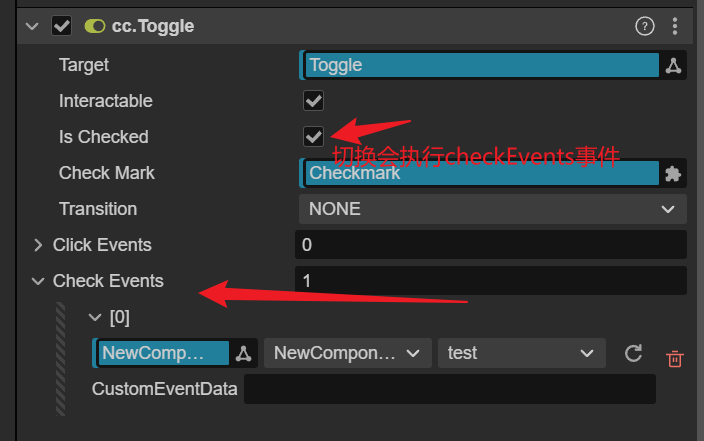Viewport: 704px width, 441px height.
Task: Open the NewComponent script dropdown
Action: (x=347, y=353)
